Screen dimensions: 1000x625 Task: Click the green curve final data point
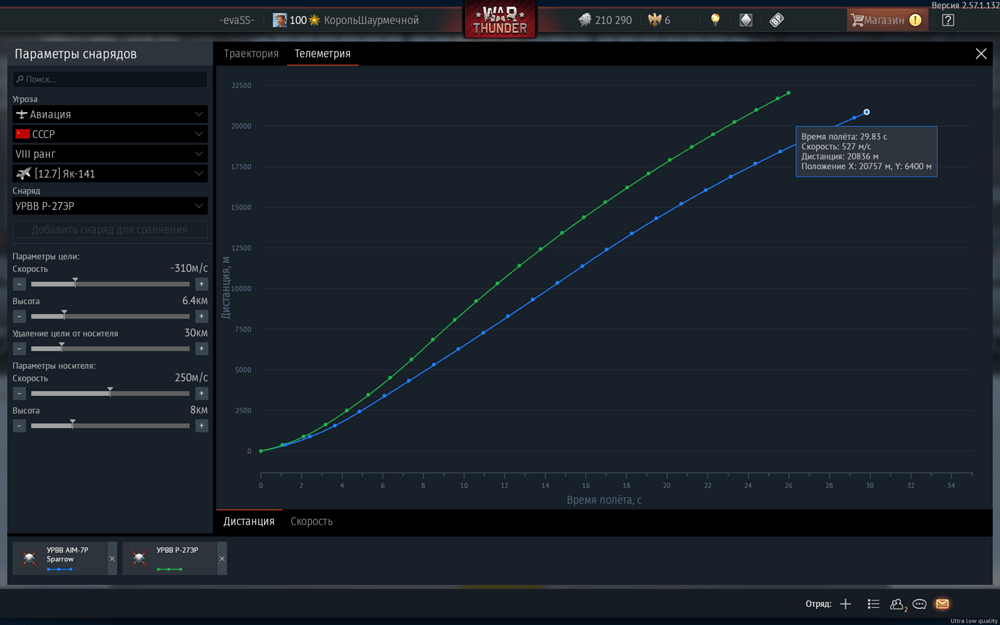pos(788,93)
